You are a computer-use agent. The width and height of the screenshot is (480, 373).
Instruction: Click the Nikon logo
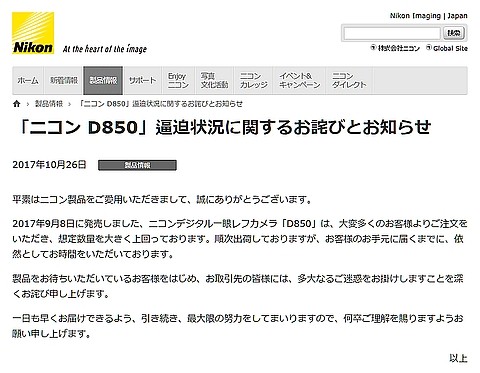33,33
